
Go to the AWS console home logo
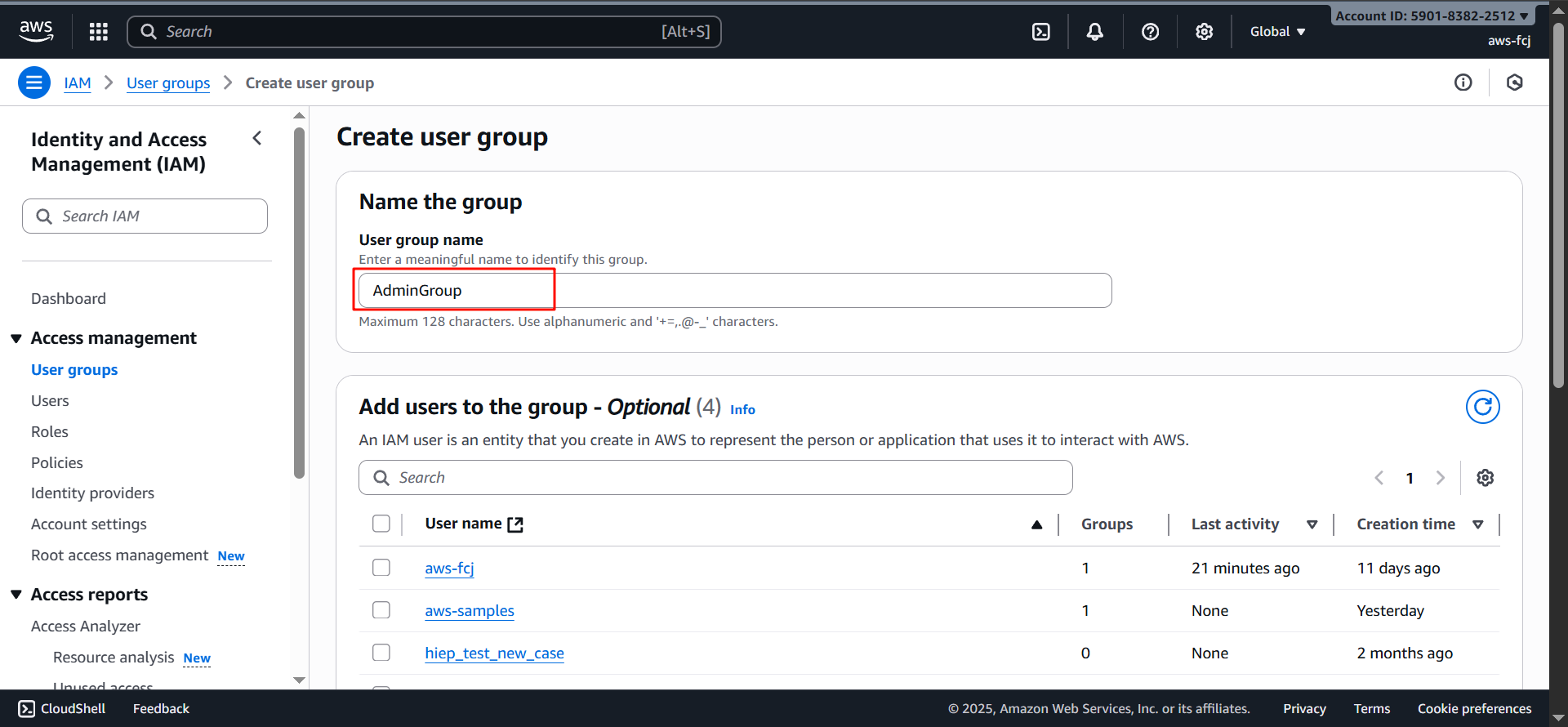point(36,31)
